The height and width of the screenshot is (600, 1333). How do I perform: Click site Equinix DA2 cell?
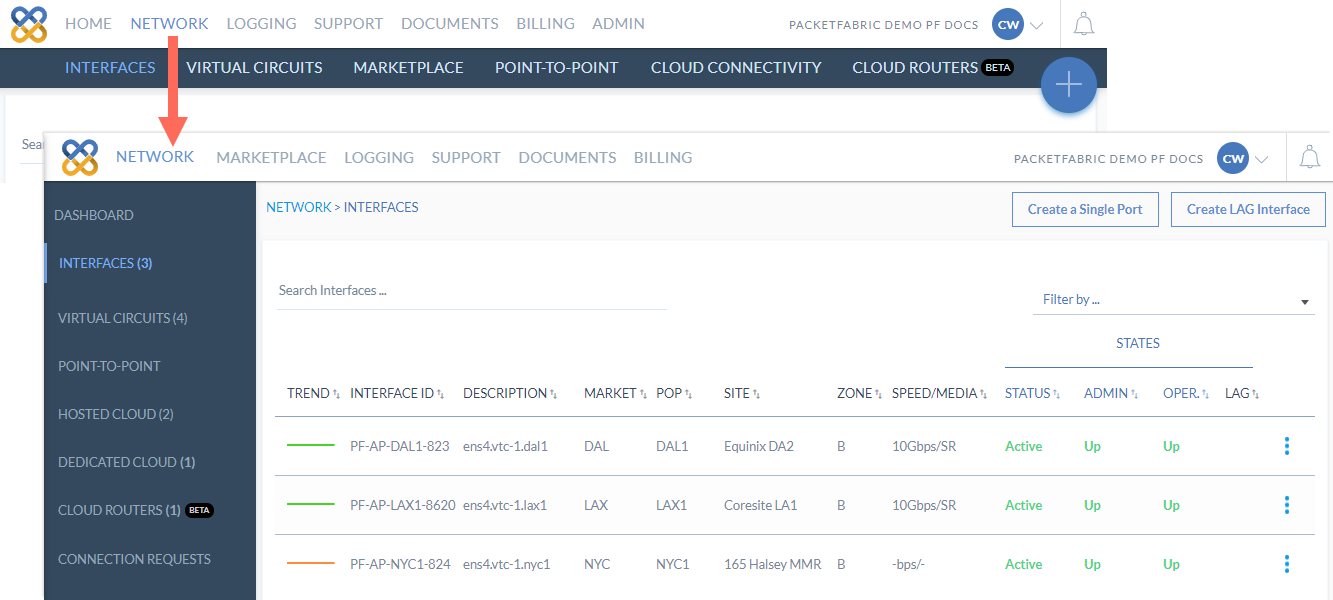click(759, 446)
